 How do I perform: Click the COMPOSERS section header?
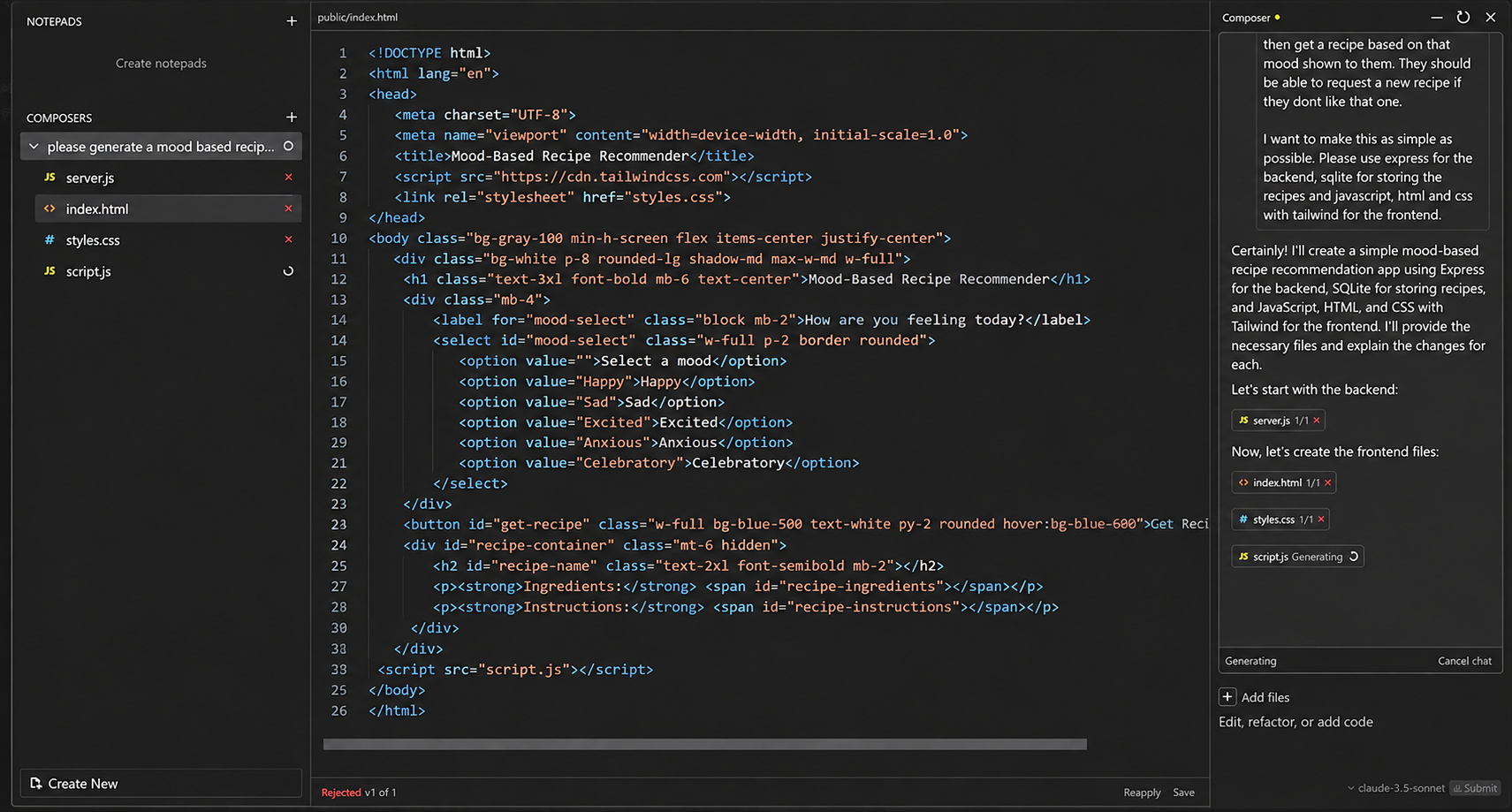[59, 118]
